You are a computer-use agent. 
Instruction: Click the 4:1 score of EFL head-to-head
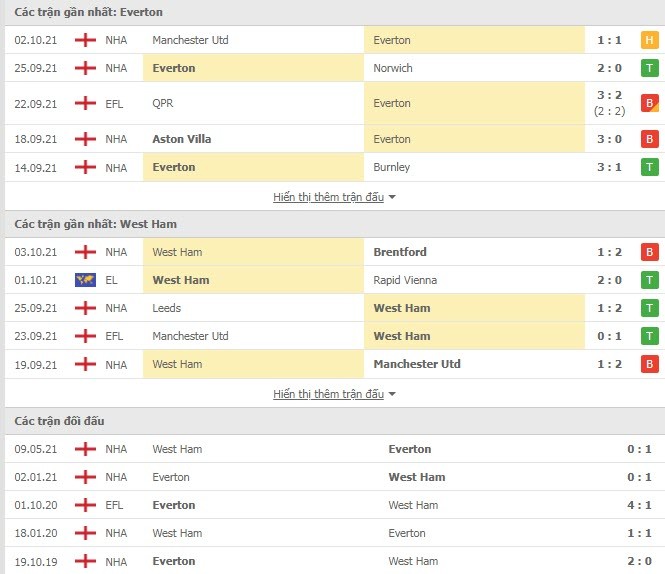click(639, 505)
